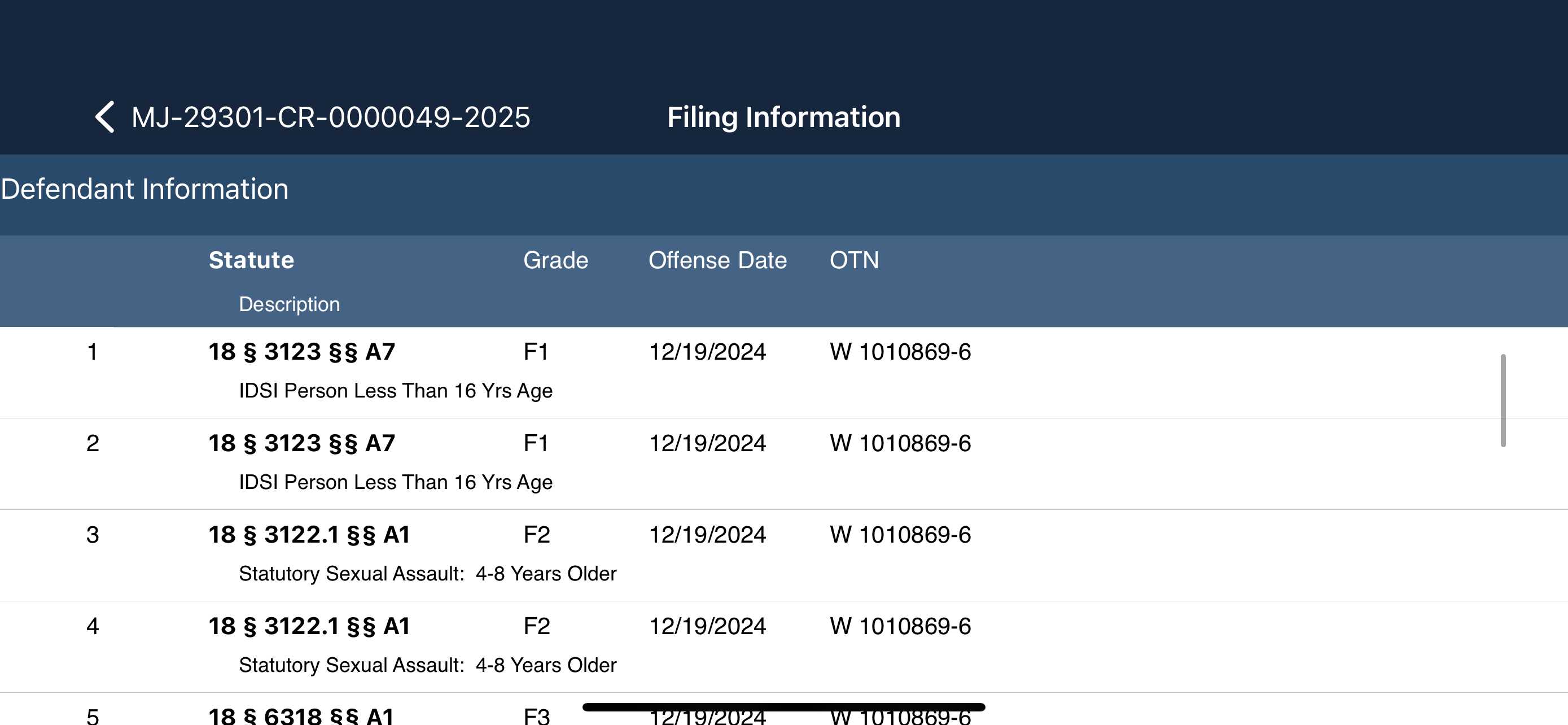The width and height of the screenshot is (1568, 725).
Task: Select charge row number 1
Action: 784,373
